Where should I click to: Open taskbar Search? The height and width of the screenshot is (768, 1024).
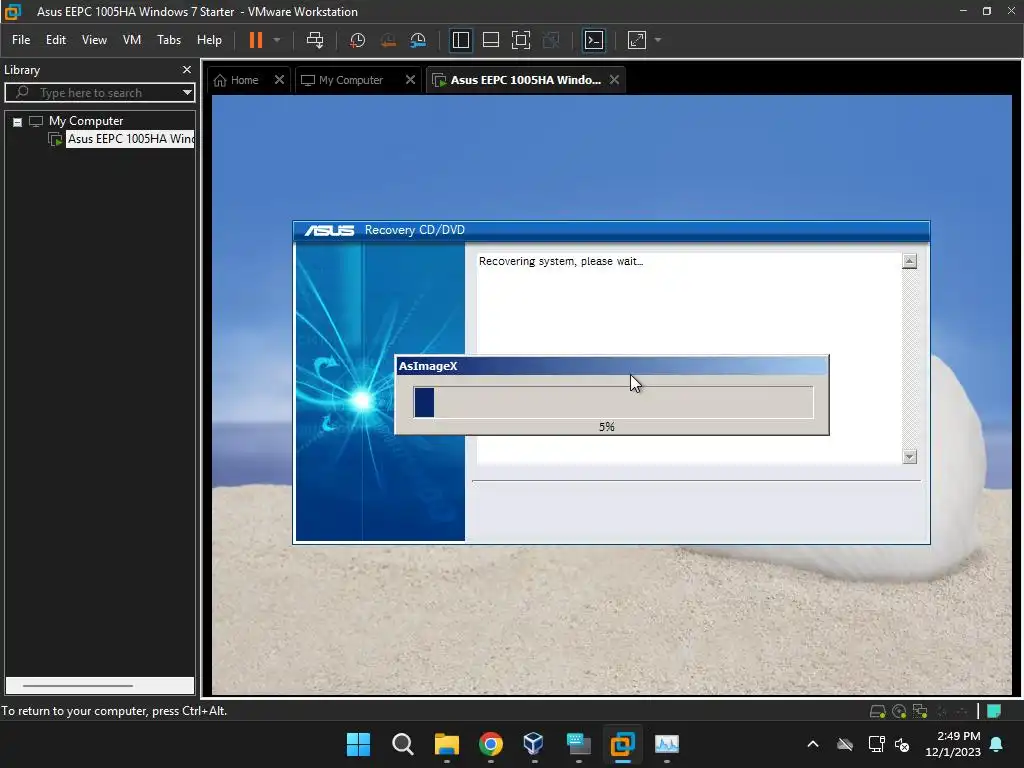point(402,744)
